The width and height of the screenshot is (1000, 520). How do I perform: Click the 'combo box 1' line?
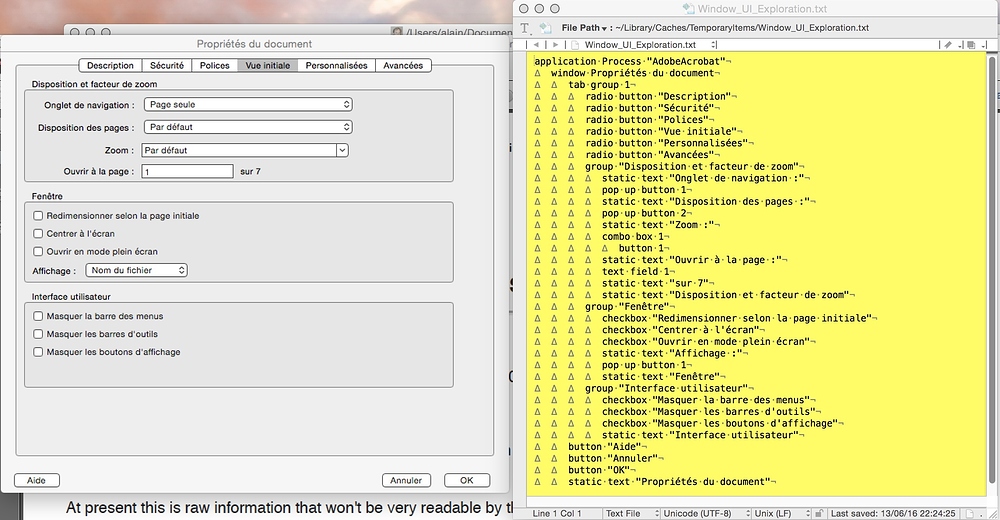click(635, 236)
